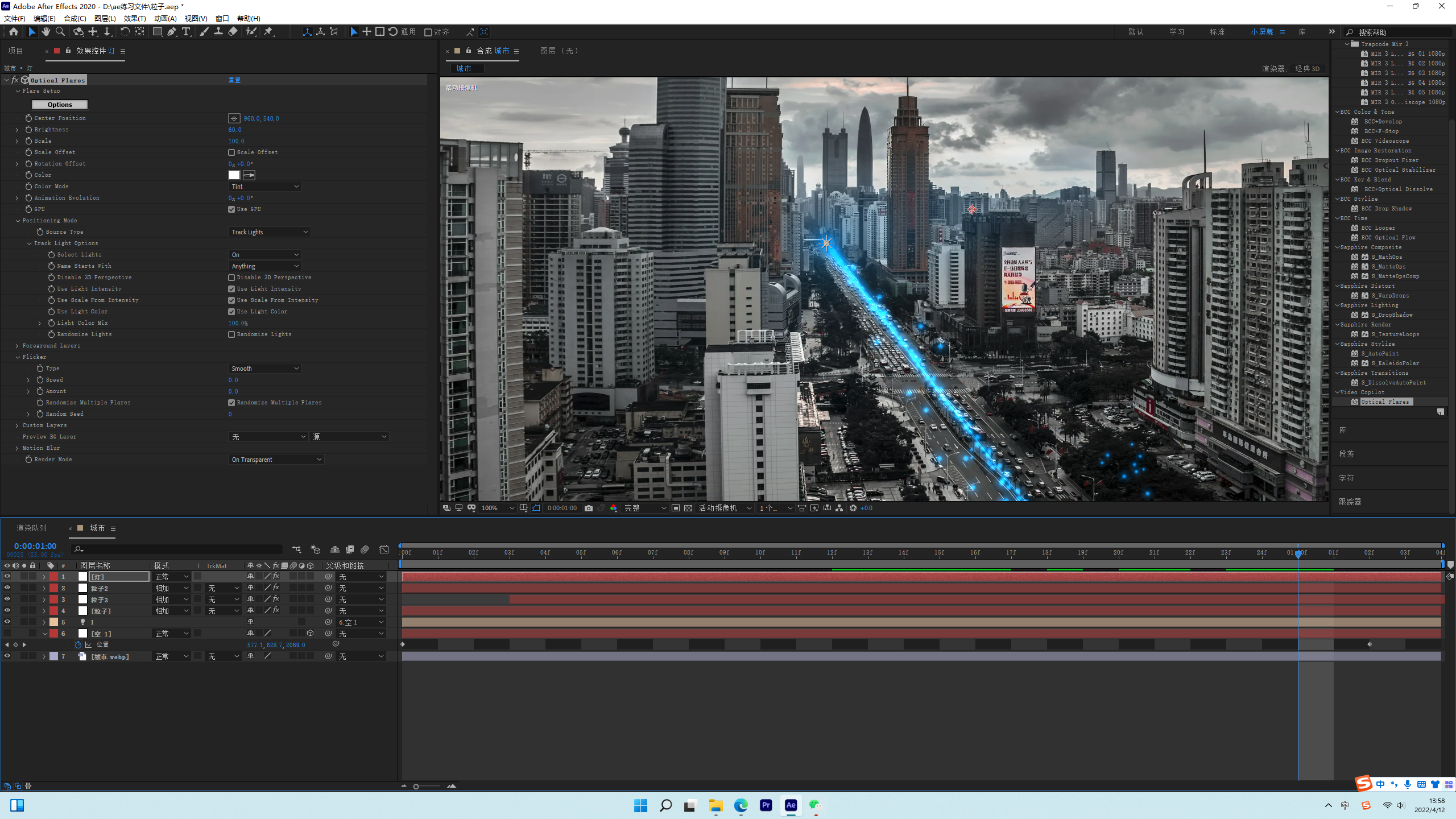Open 合成(C) menu

(75, 18)
